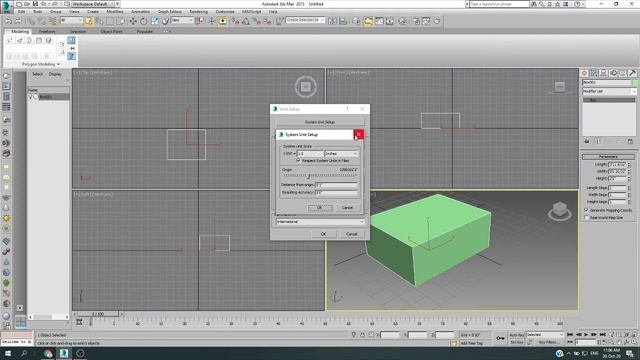
Task: Click Cancel in System Unit Setup dialog
Action: click(x=347, y=208)
